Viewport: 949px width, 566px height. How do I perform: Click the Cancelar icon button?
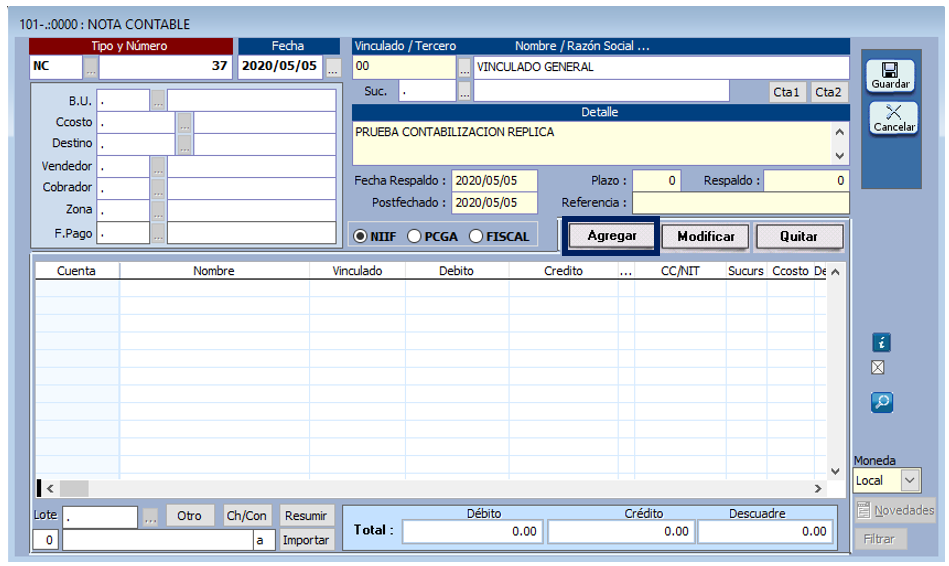click(x=894, y=118)
